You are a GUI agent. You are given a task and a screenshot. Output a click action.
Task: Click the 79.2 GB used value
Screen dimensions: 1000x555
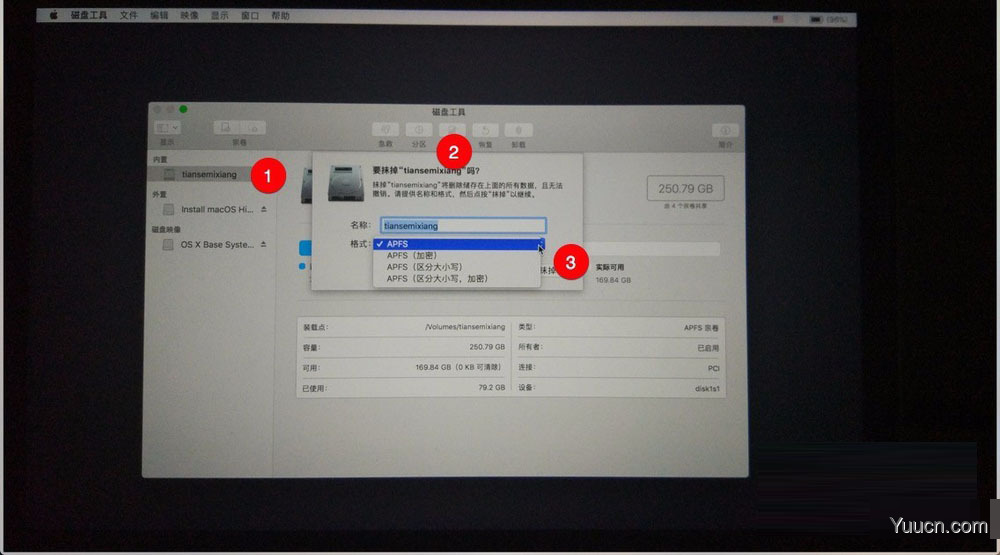[x=492, y=387]
